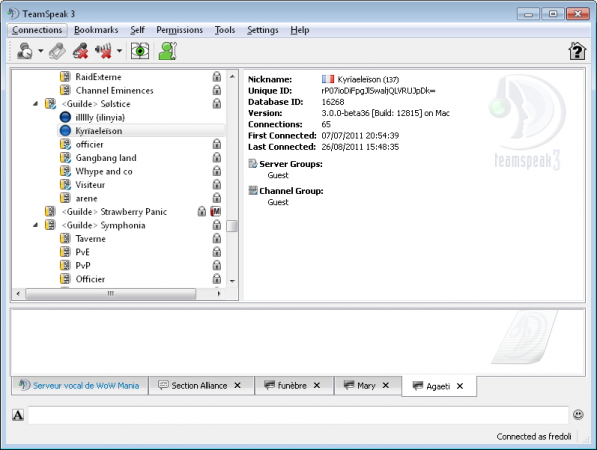Click the lock icon on Channel Eminences row
This screenshot has width=597, height=450.
(x=217, y=90)
